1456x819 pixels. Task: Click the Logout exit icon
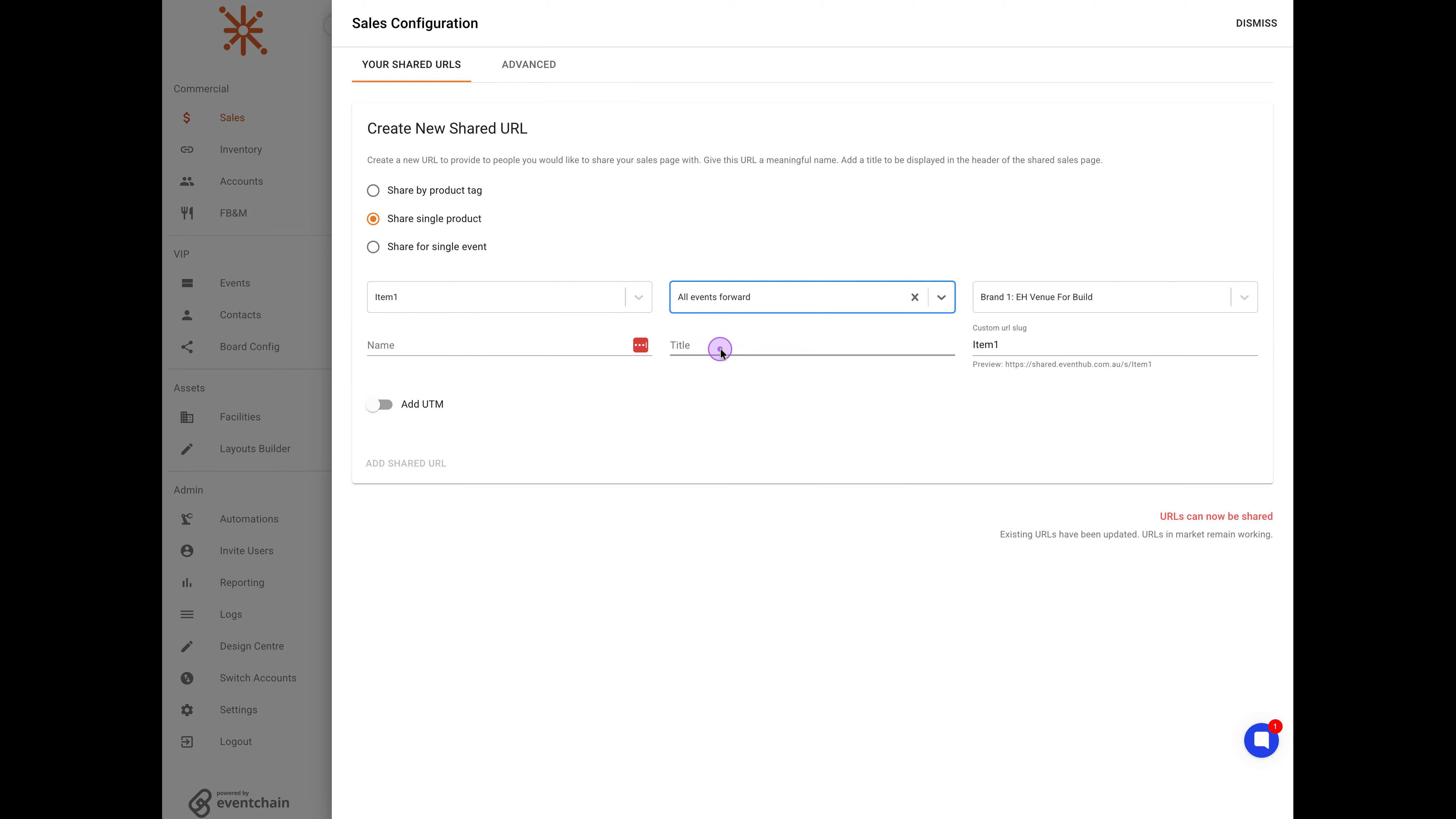pos(187,742)
